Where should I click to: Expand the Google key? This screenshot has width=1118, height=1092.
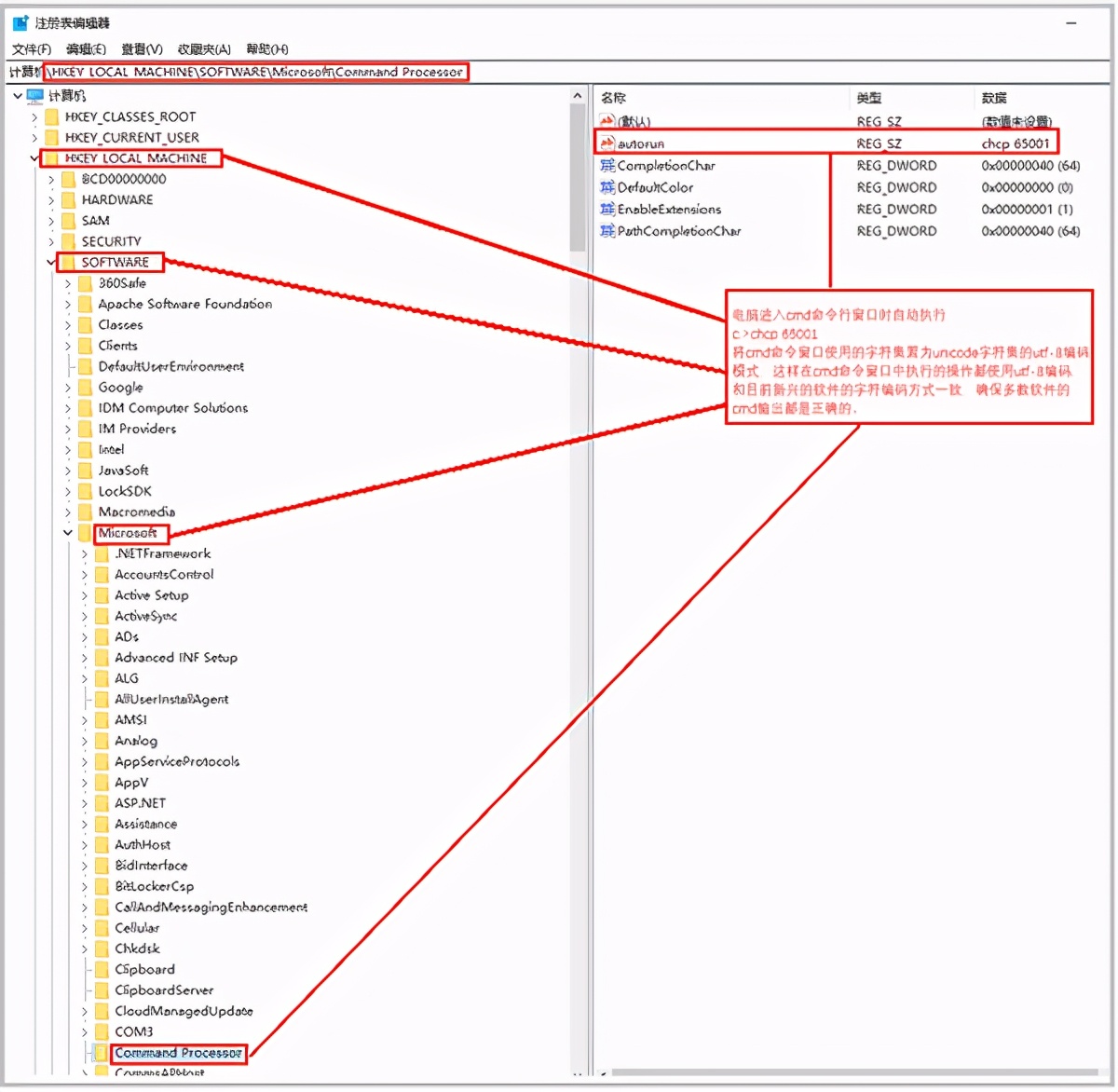(x=68, y=388)
